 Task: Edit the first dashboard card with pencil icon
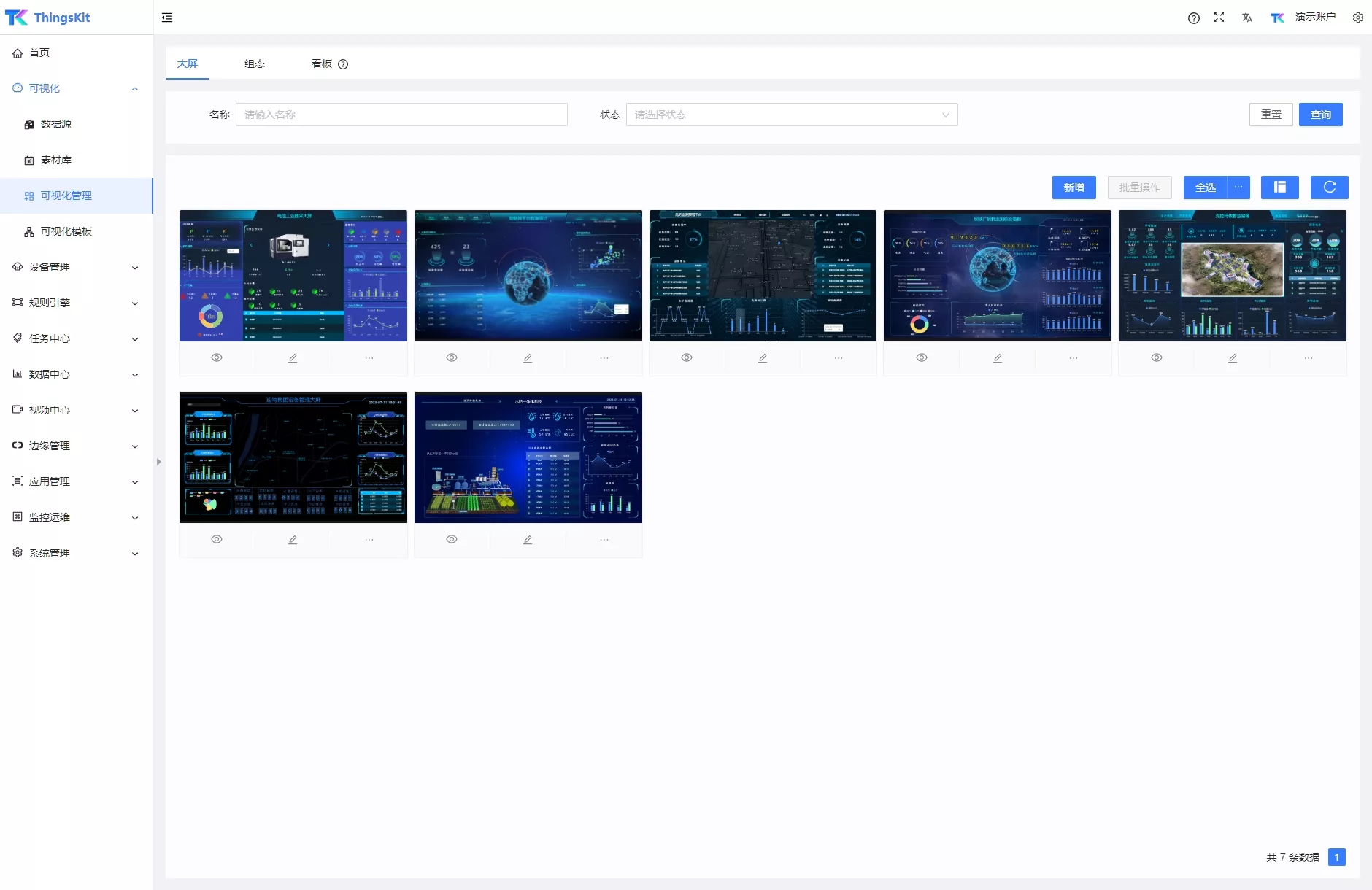[x=293, y=358]
